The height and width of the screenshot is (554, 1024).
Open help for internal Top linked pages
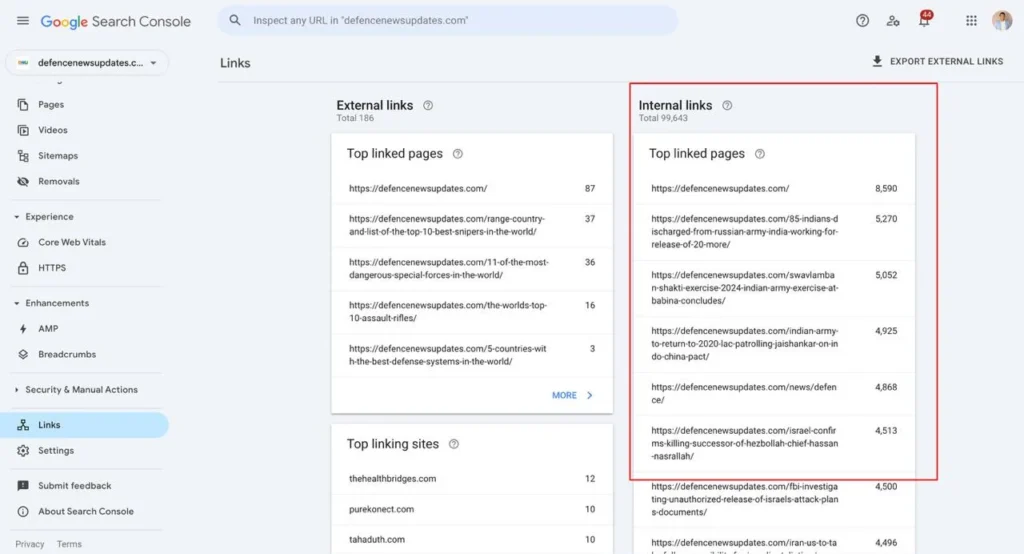760,154
